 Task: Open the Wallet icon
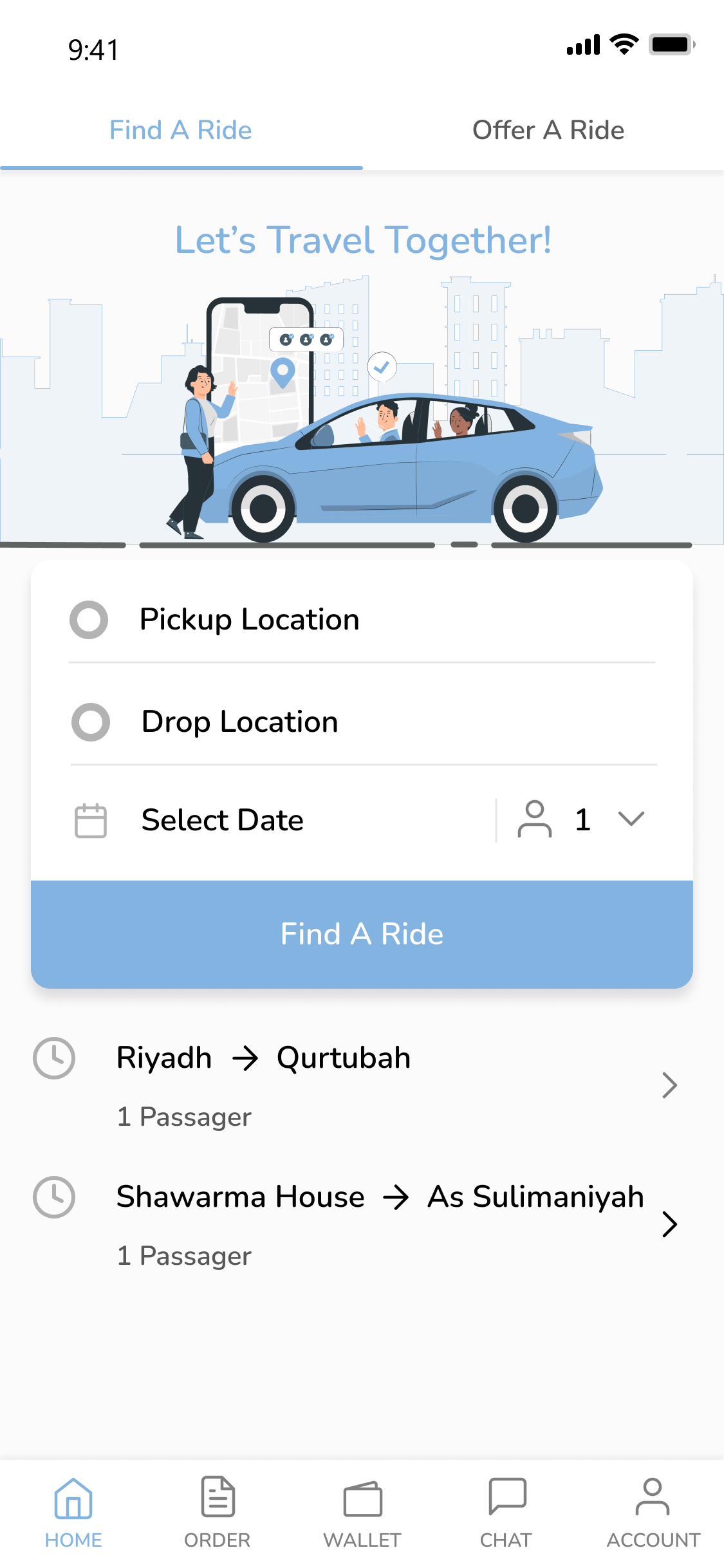click(362, 1498)
